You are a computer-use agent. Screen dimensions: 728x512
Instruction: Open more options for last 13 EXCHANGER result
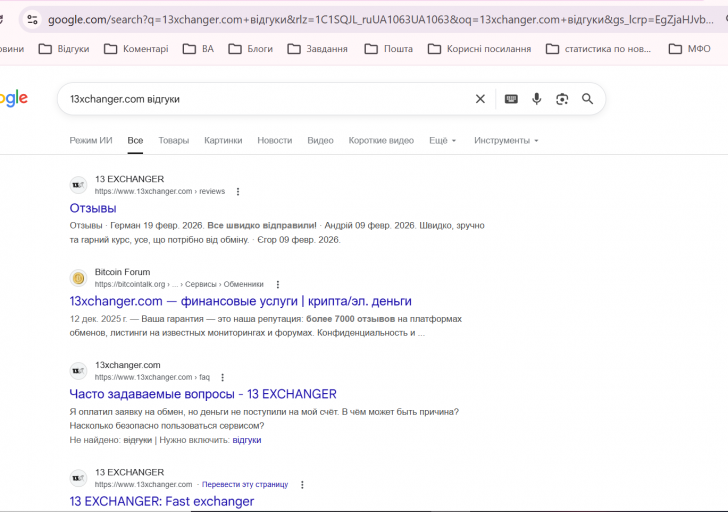click(302, 485)
